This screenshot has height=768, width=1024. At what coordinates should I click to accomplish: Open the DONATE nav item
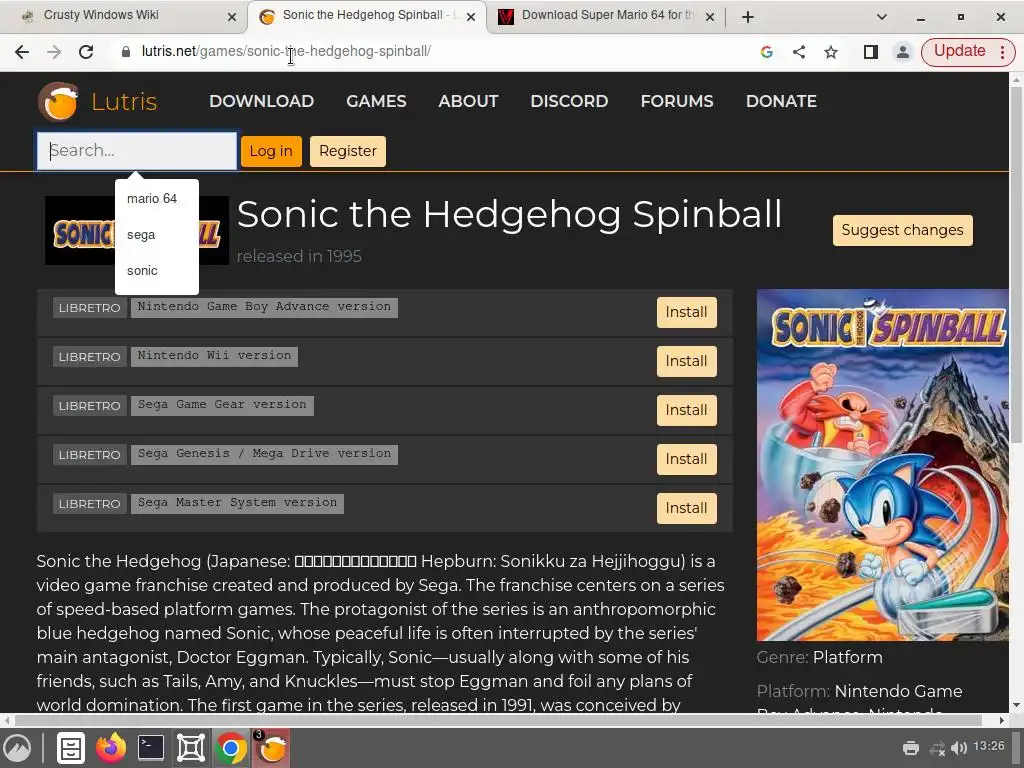(781, 101)
